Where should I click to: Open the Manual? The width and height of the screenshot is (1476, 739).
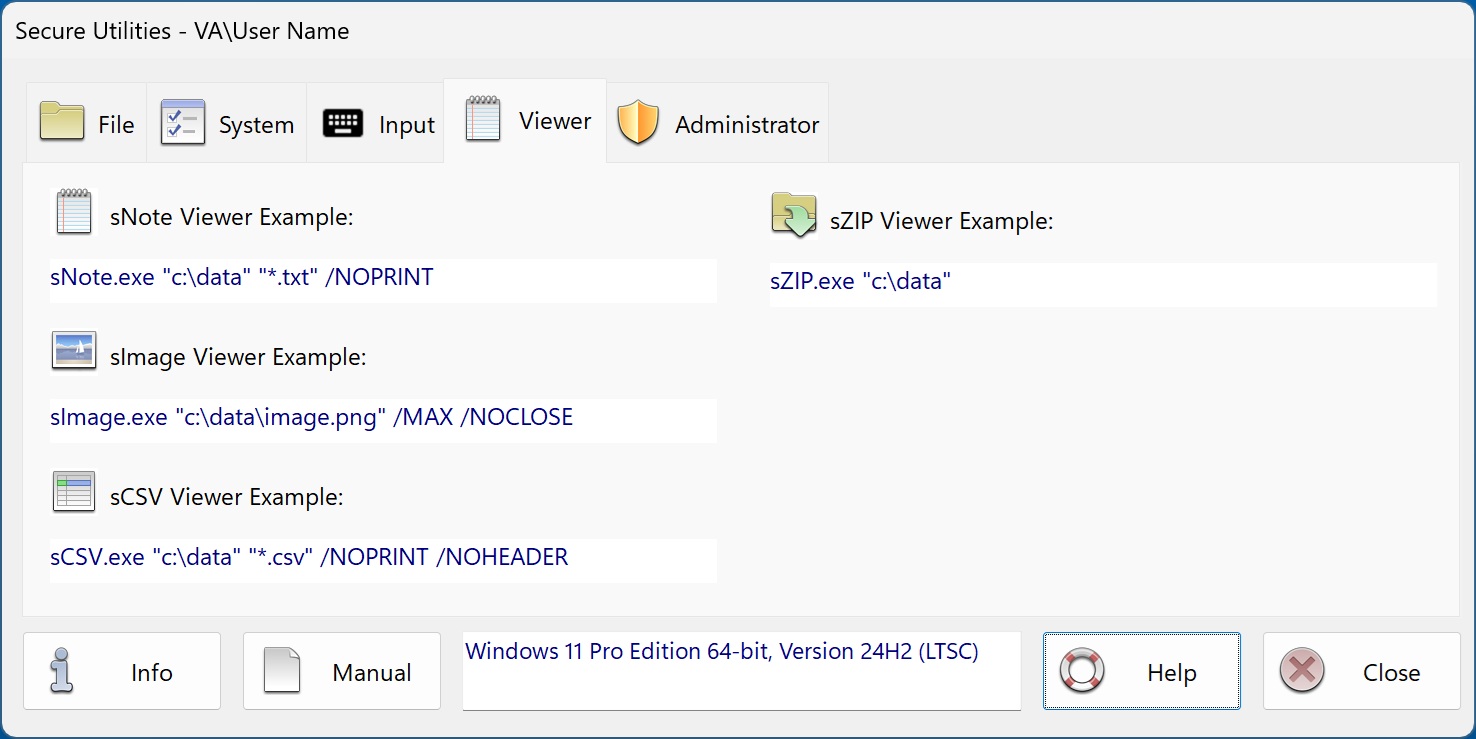point(341,671)
